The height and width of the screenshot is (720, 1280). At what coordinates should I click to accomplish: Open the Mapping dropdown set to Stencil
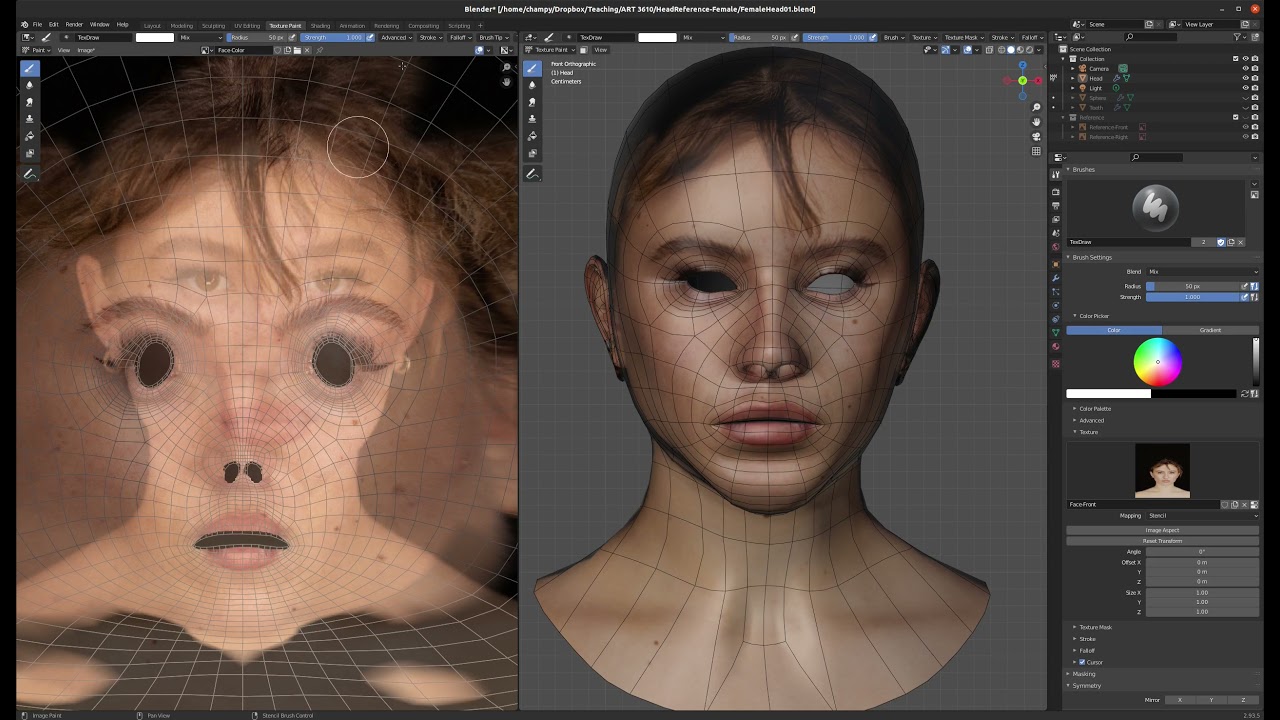point(1202,516)
